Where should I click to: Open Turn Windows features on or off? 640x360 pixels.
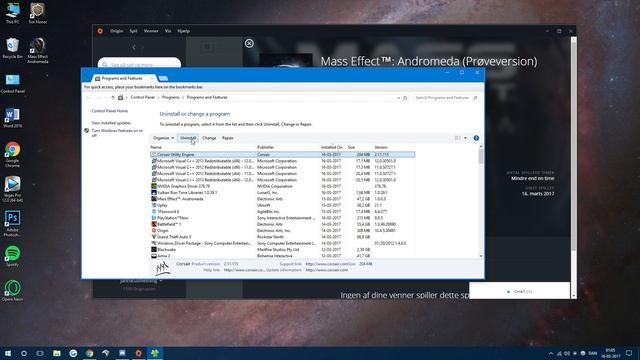point(117,133)
